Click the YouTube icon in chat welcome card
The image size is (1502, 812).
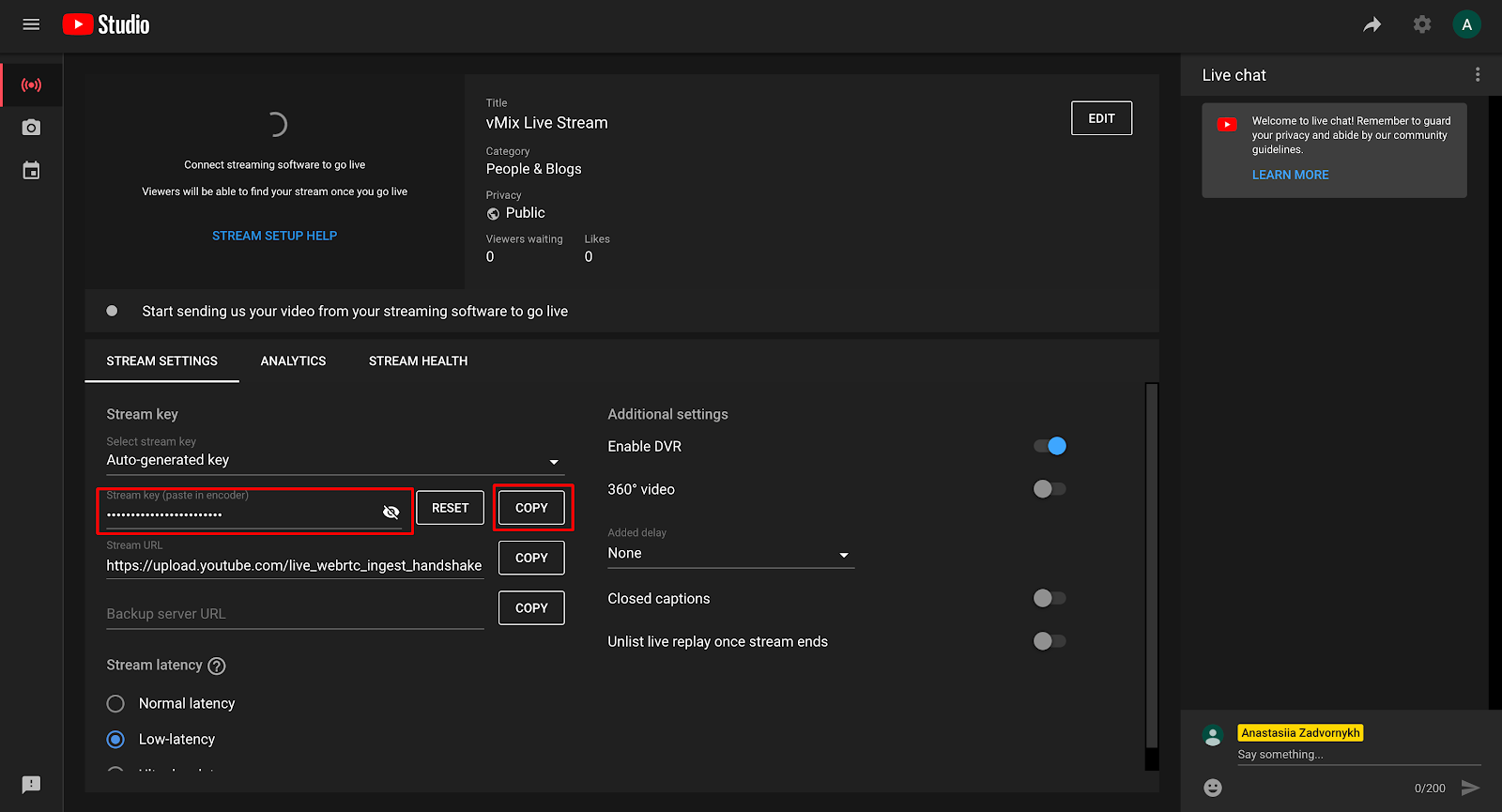click(1227, 124)
